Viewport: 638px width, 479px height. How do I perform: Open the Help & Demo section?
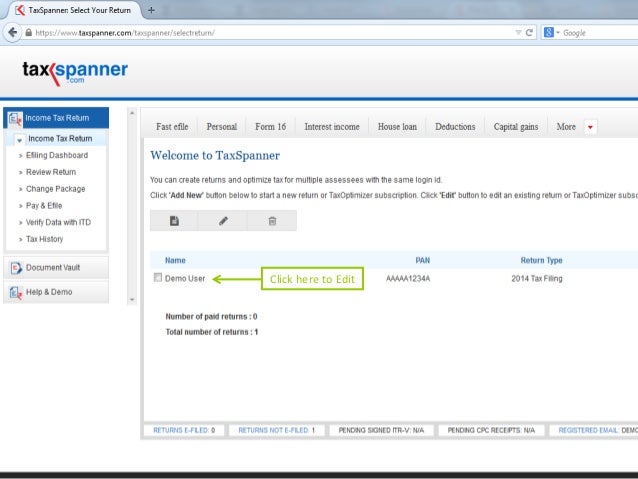[x=56, y=292]
